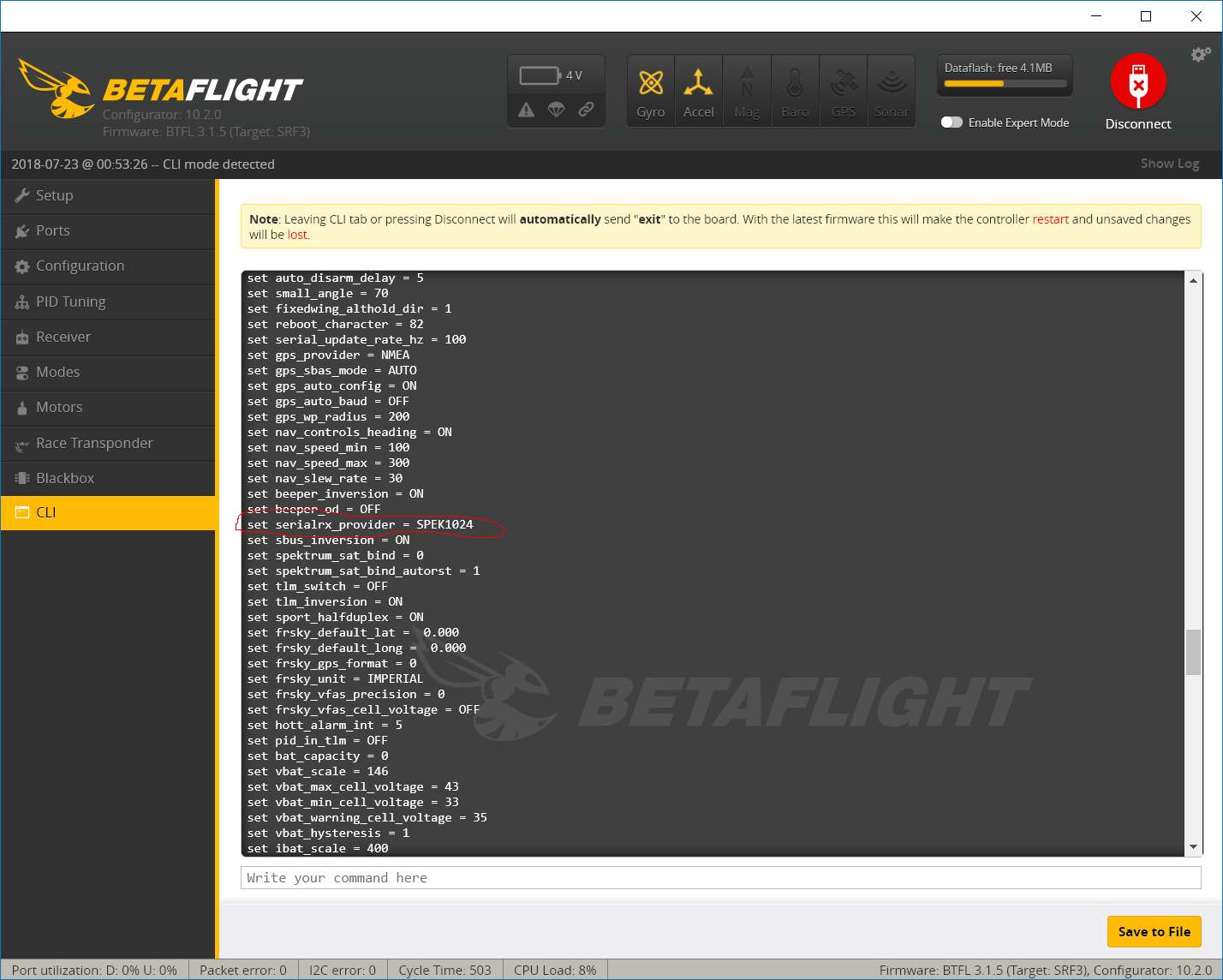The image size is (1223, 980).
Task: Go to the Configuration tab
Action: [x=107, y=266]
